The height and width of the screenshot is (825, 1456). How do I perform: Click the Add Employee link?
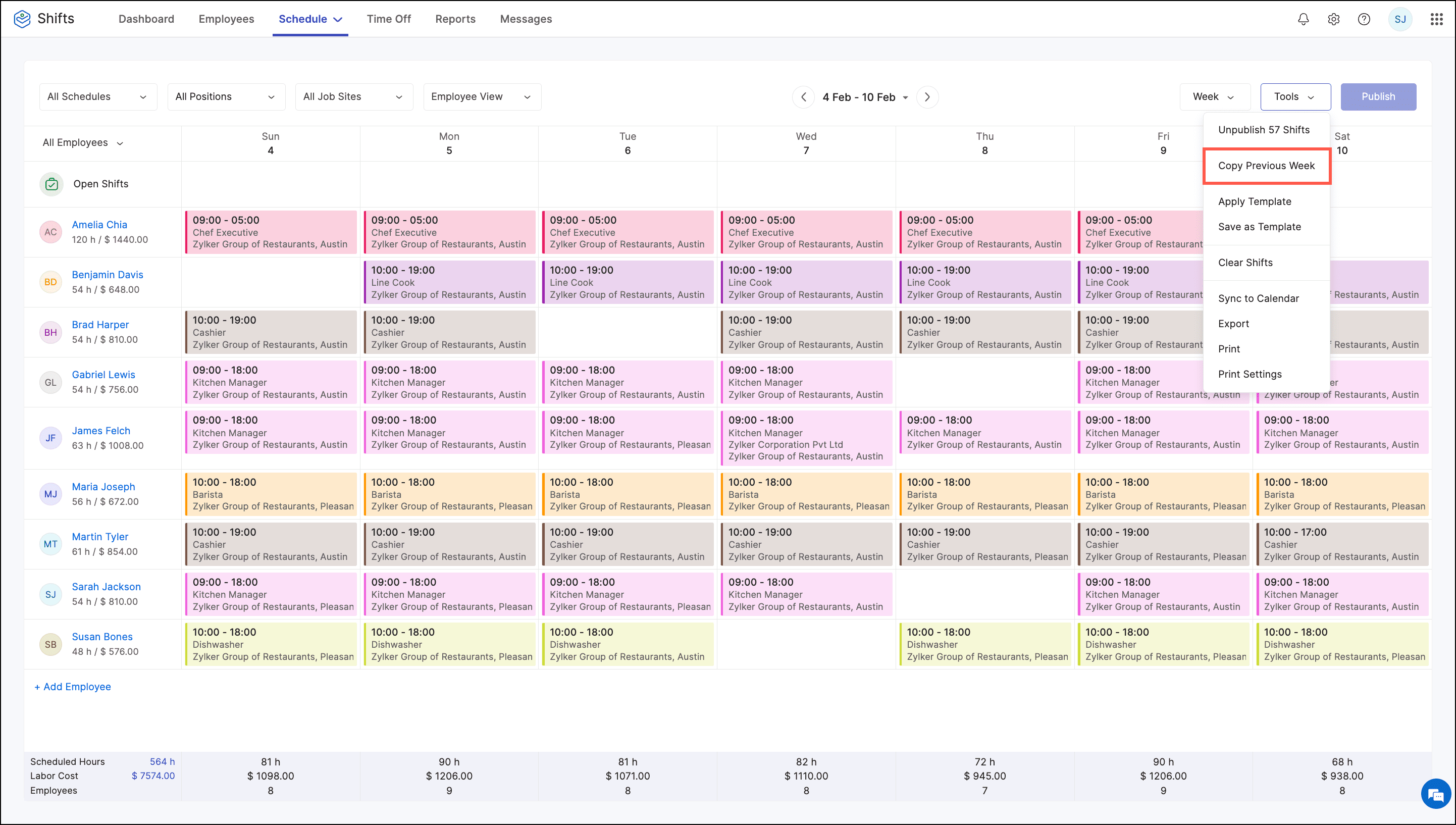tap(73, 687)
